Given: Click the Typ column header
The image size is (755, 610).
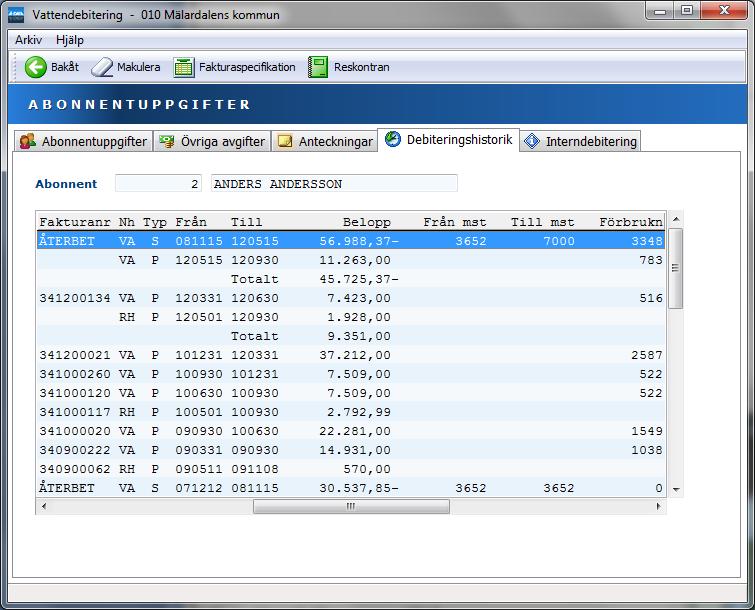Looking at the screenshot, I should (x=155, y=222).
